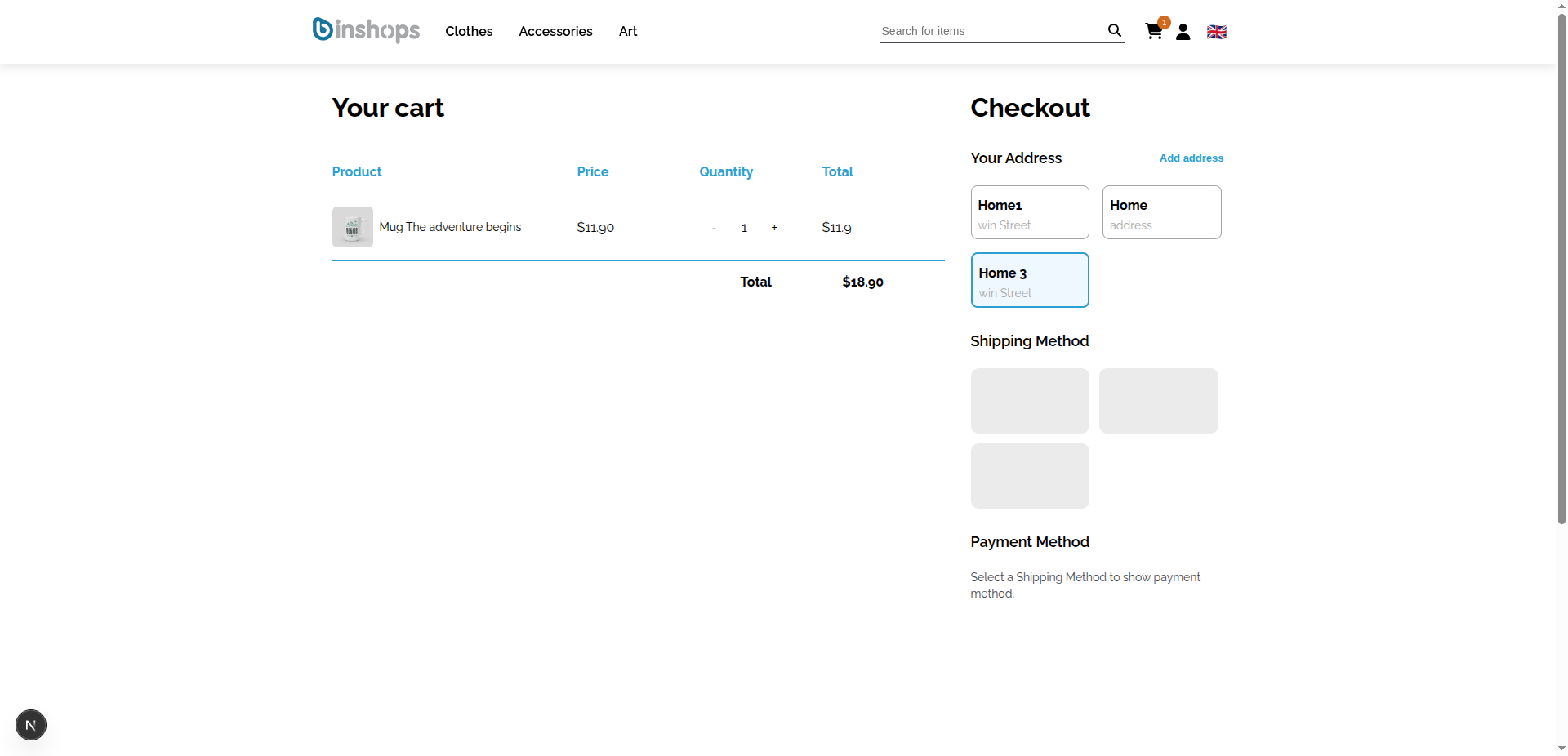This screenshot has height=756, width=1568.
Task: Focus the Search for items field
Action: coord(990,31)
